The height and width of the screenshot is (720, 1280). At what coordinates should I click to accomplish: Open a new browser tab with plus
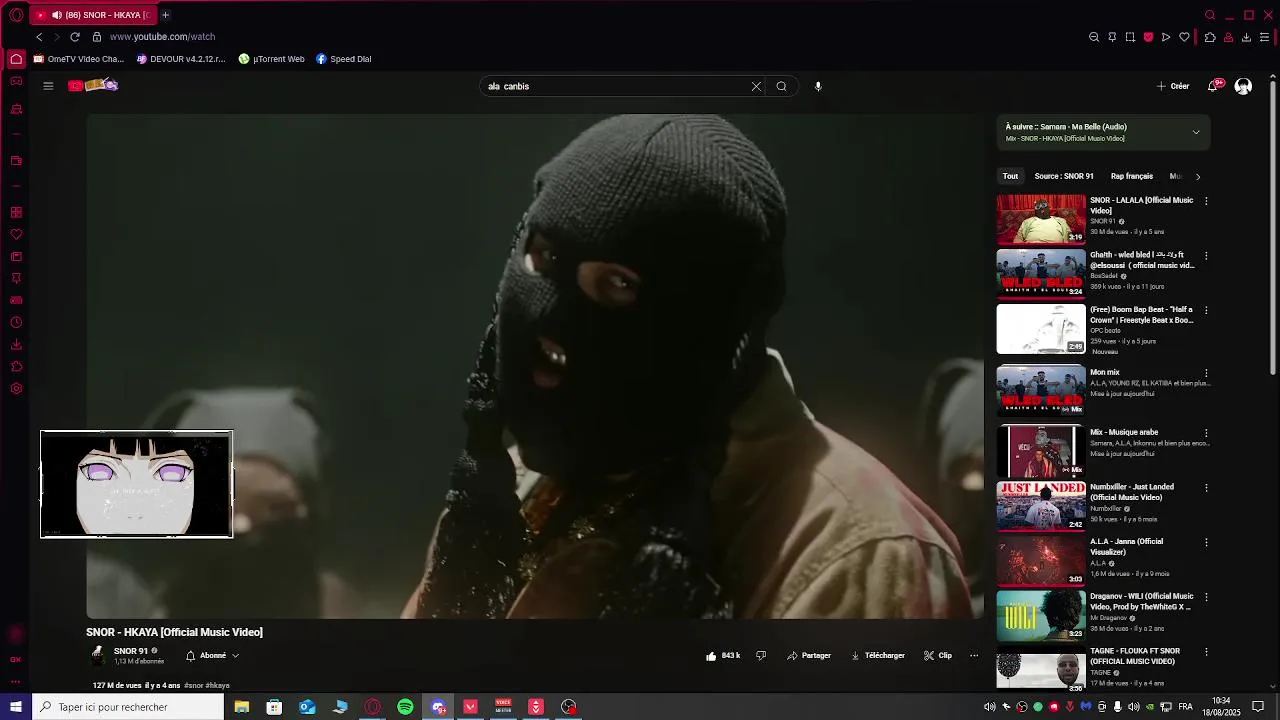(165, 15)
